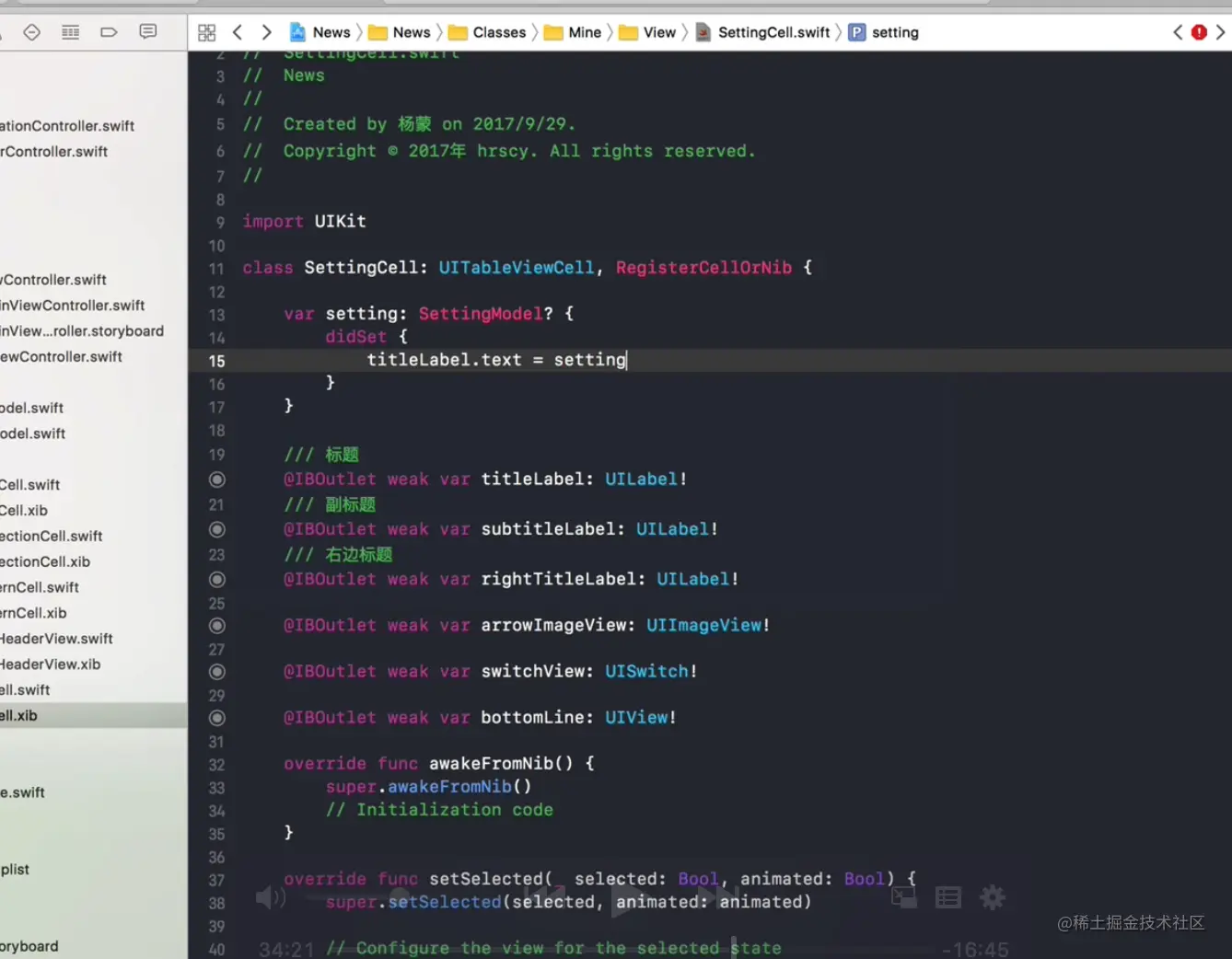
Task: Open the related items grid menu
Action: (207, 32)
